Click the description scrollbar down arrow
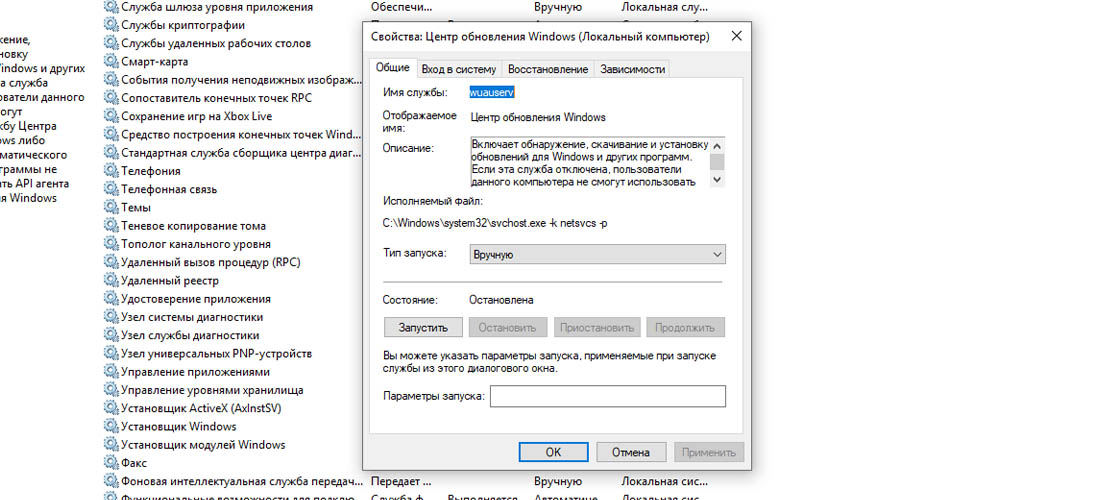The width and height of the screenshot is (1100, 500). (x=716, y=180)
